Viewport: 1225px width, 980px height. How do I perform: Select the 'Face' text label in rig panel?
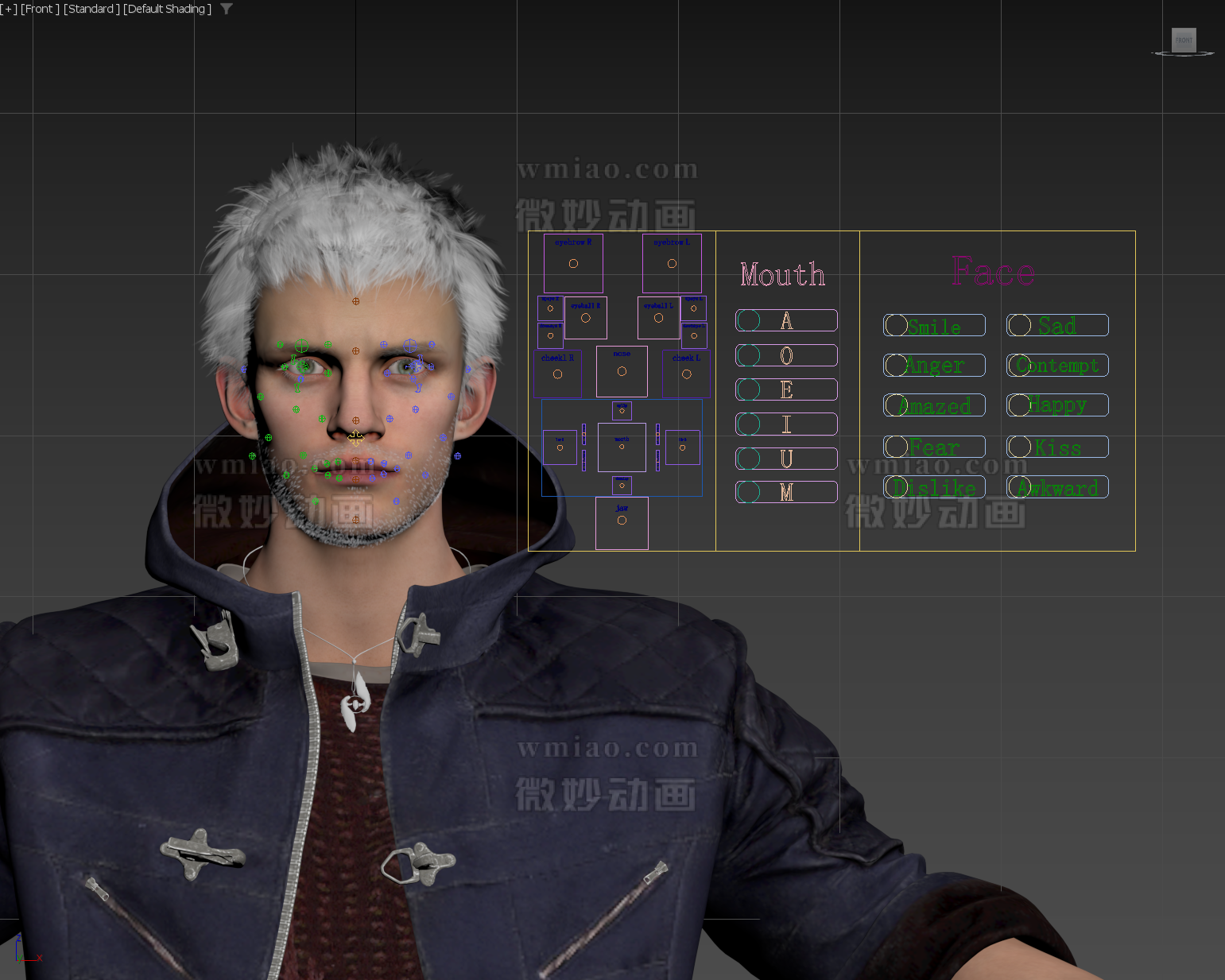[994, 273]
